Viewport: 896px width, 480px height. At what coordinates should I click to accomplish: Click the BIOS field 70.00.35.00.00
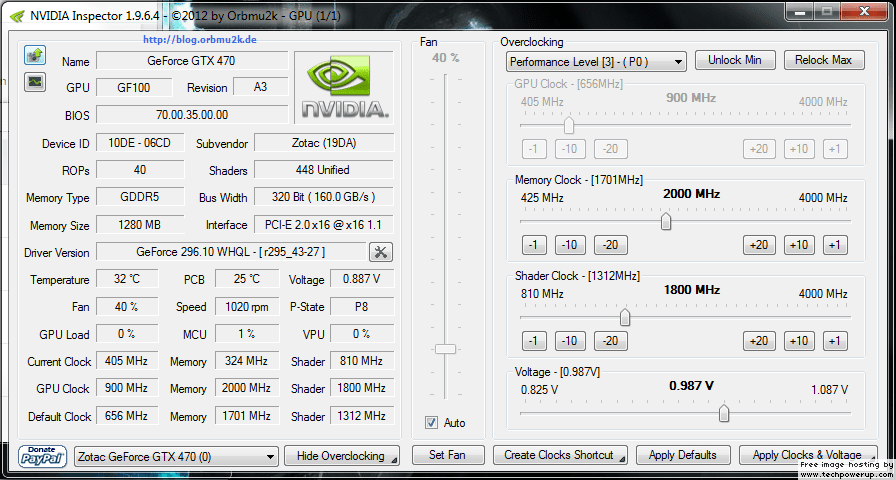tap(191, 115)
